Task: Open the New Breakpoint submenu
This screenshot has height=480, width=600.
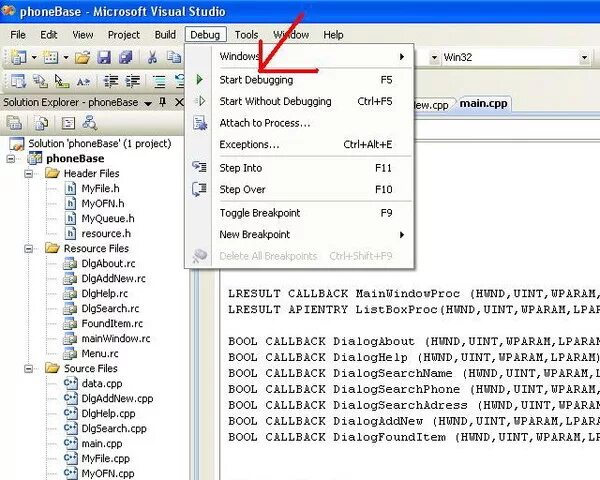Action: coord(299,234)
